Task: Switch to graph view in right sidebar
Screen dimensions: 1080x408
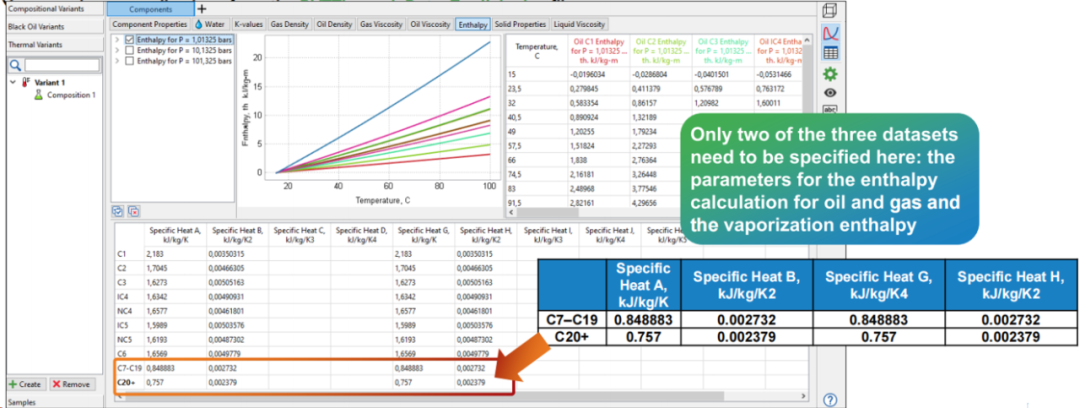Action: [x=829, y=33]
